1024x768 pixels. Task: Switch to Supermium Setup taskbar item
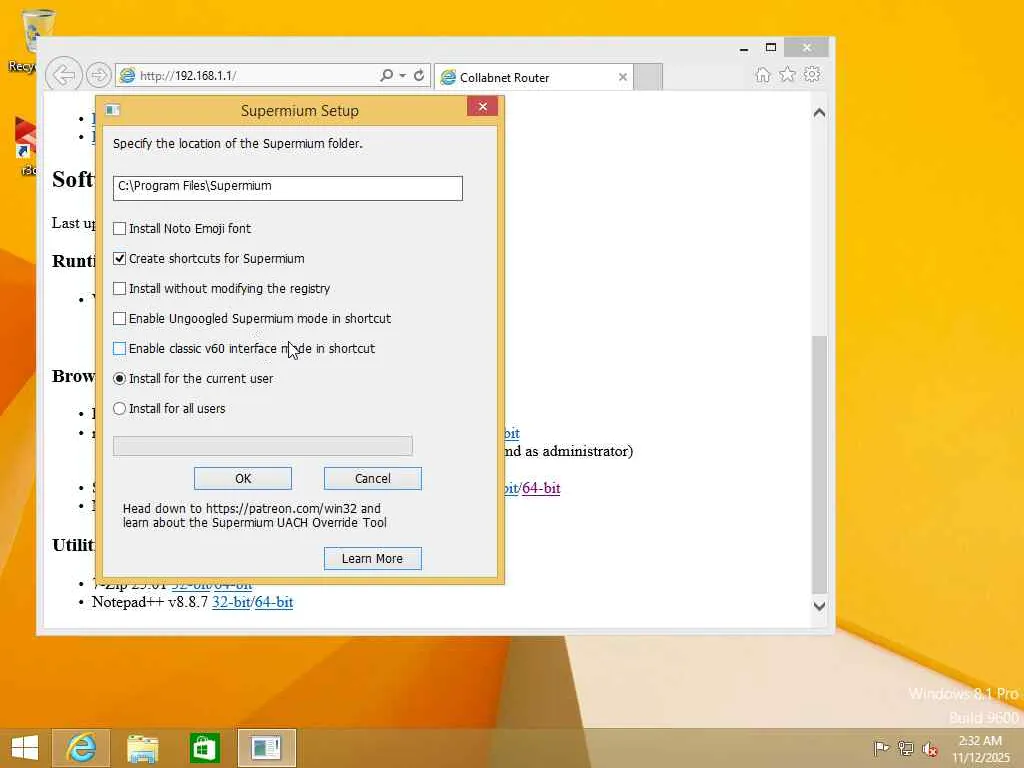266,748
